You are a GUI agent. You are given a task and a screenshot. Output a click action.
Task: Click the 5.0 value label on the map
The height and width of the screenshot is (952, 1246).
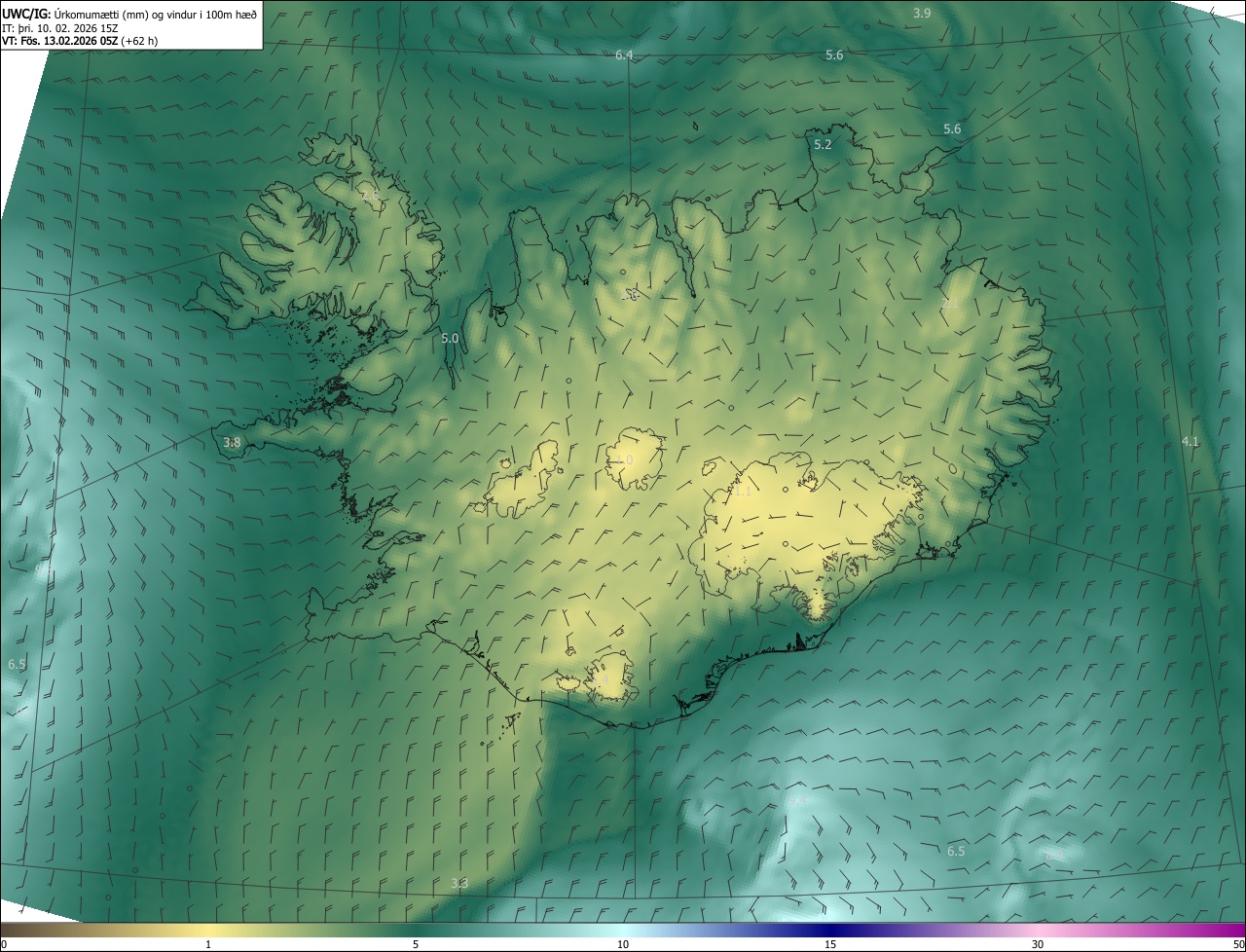[x=450, y=339]
